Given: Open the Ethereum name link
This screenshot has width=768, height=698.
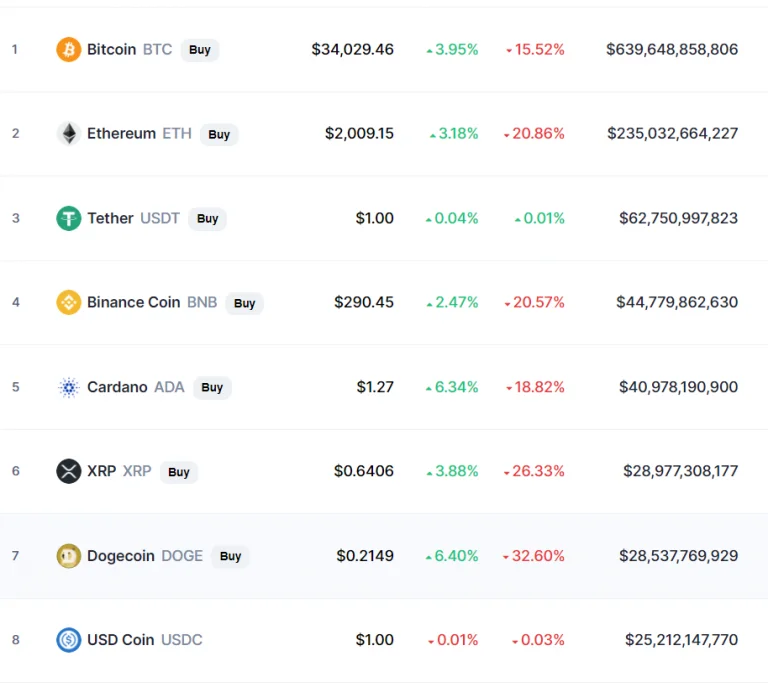Looking at the screenshot, I should point(121,134).
